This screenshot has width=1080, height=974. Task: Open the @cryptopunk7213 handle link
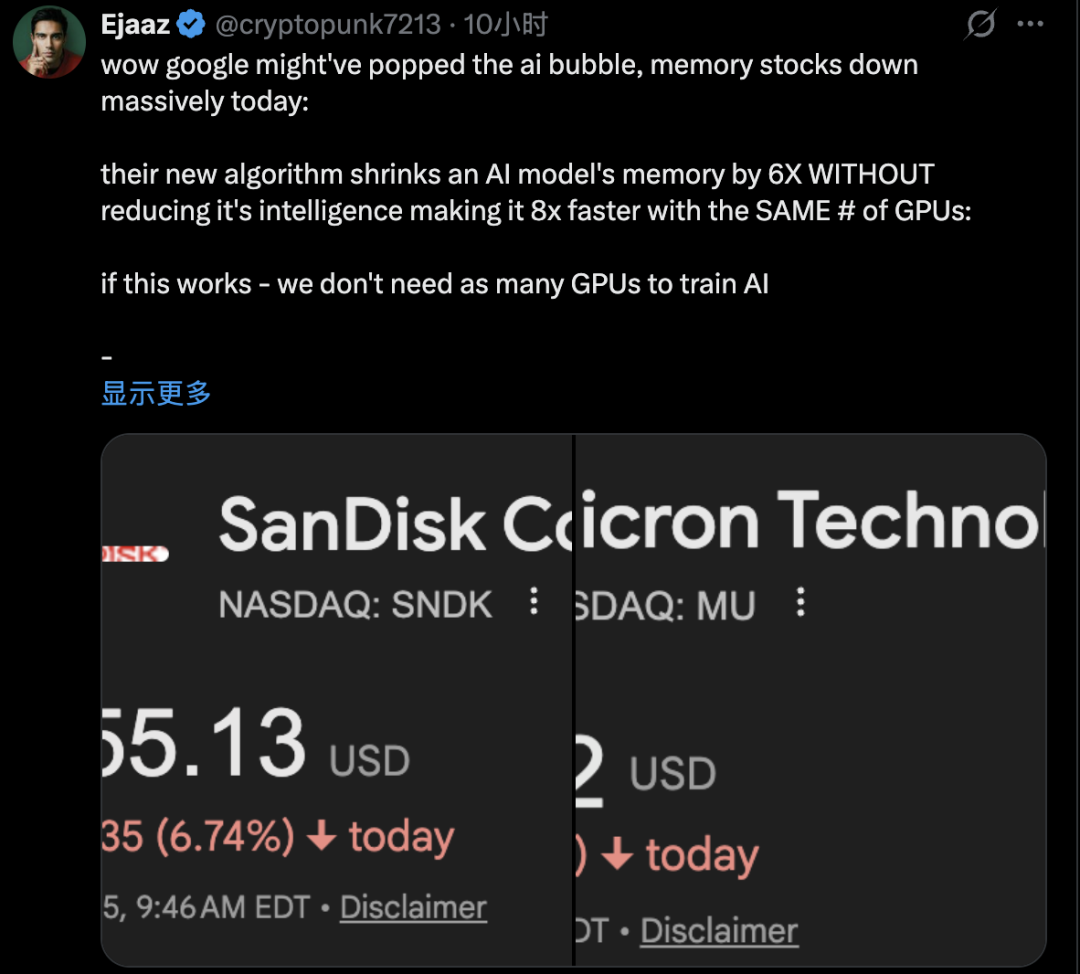click(328, 25)
